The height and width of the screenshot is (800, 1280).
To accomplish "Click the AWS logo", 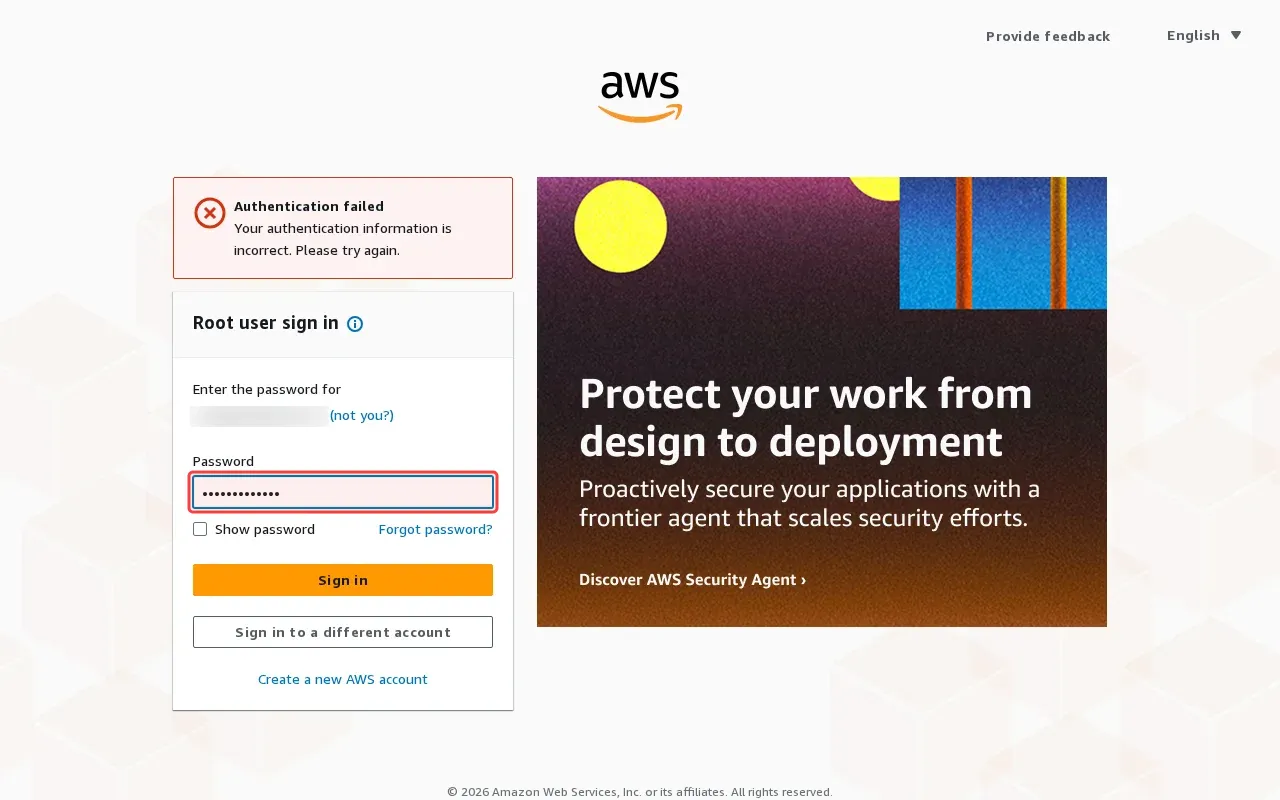I will (639, 96).
